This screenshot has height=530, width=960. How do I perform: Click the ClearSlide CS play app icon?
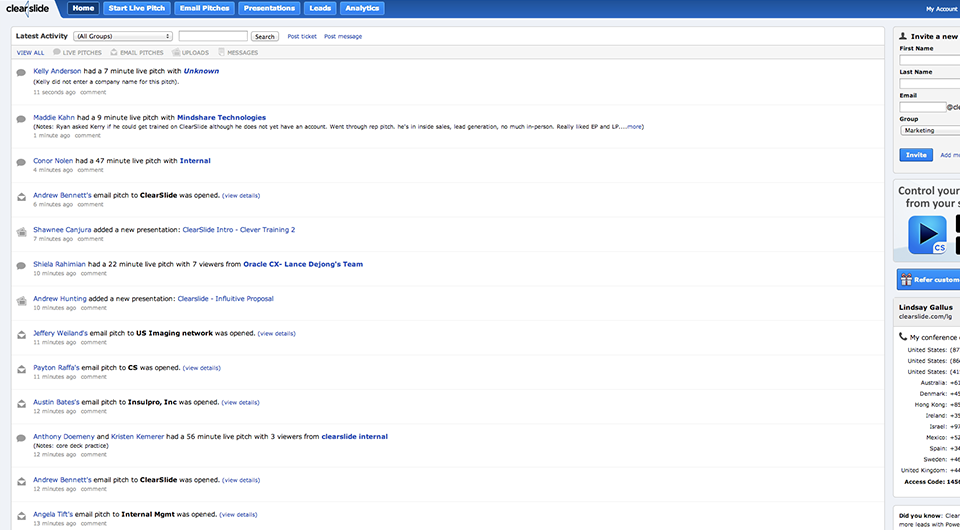pos(927,234)
